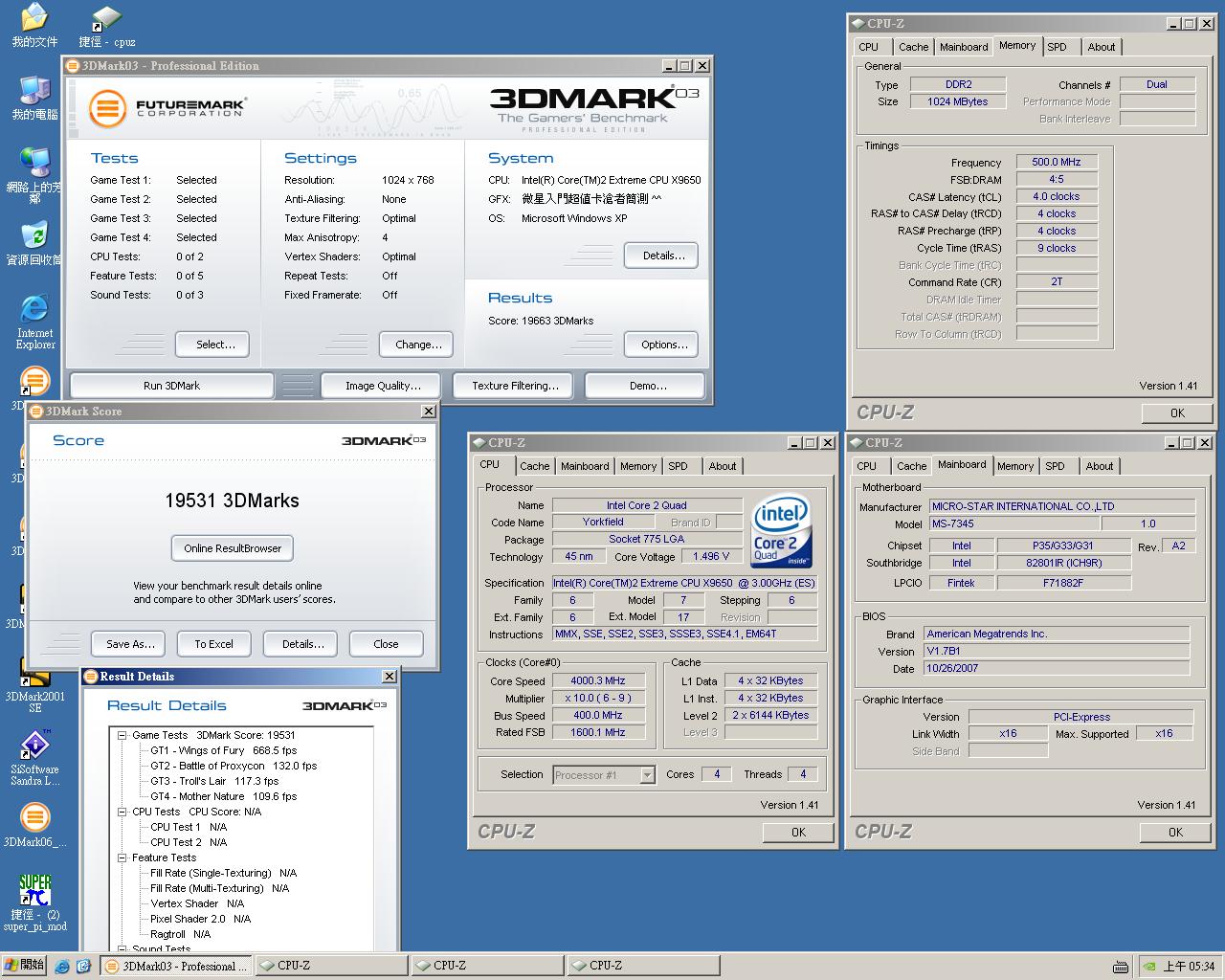
Task: Click CAS# Latency 4.0 clocks value
Action: [x=1057, y=197]
